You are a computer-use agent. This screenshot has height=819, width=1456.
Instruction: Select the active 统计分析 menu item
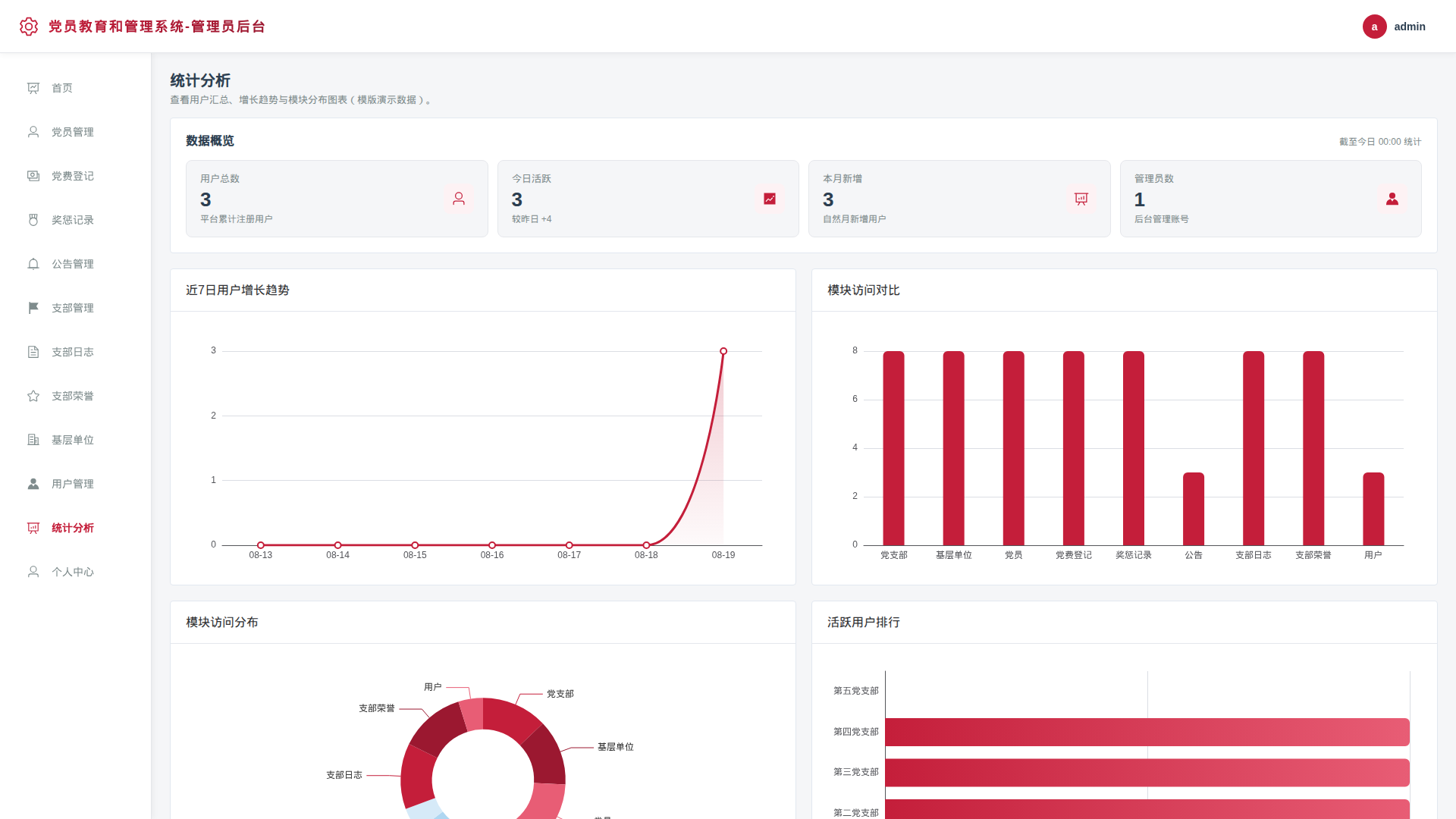(x=76, y=528)
